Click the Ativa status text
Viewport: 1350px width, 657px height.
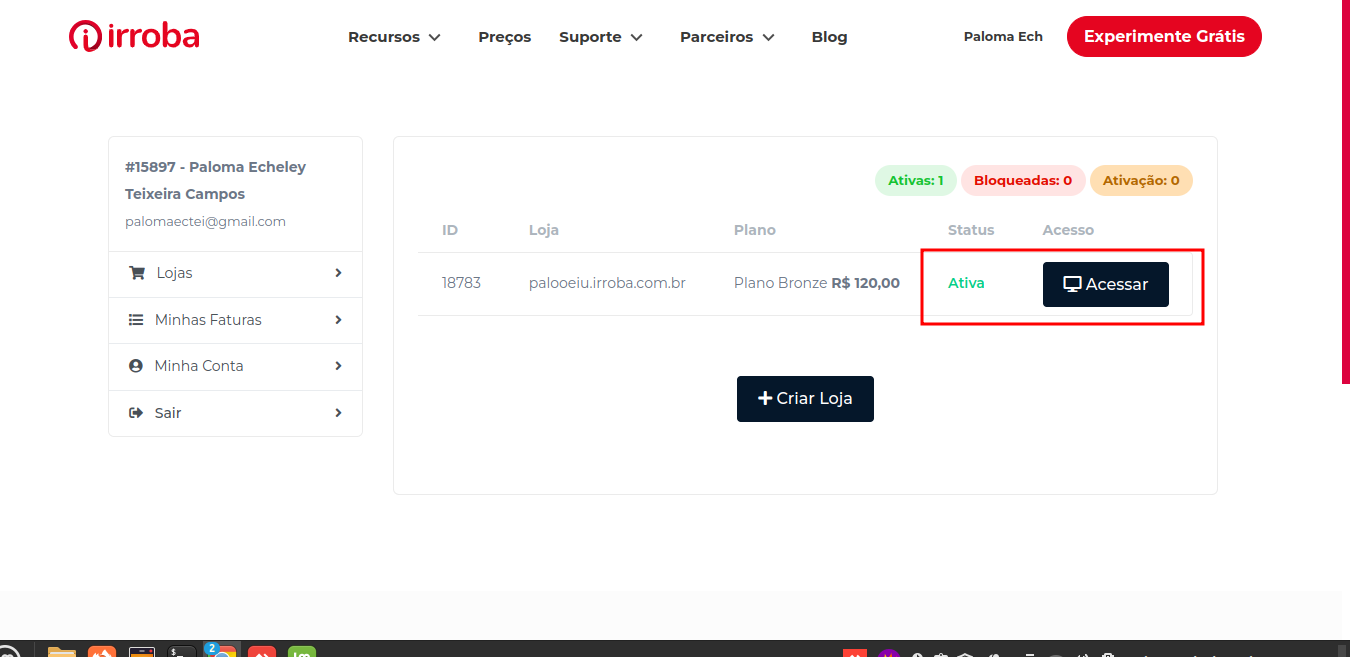point(966,283)
